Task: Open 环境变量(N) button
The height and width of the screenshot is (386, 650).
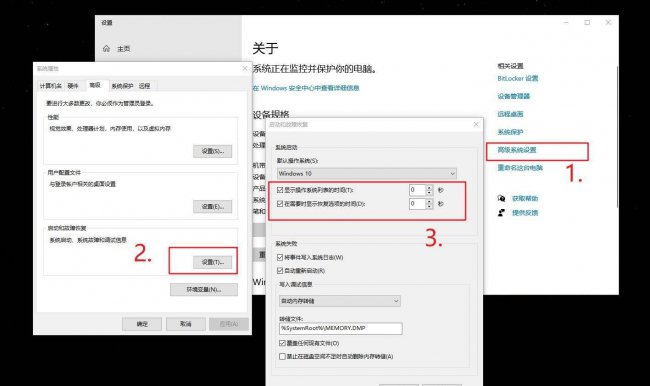Action: coord(204,289)
